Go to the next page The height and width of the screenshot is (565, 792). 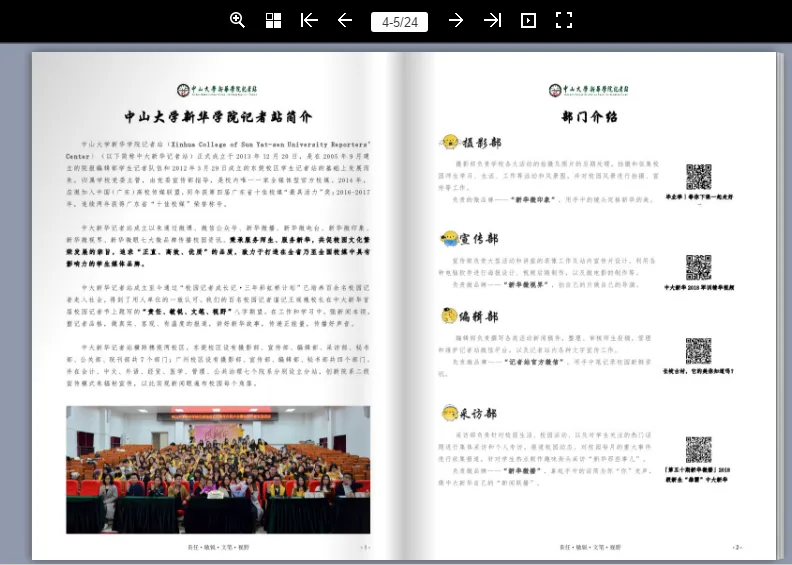pyautogui.click(x=456, y=20)
